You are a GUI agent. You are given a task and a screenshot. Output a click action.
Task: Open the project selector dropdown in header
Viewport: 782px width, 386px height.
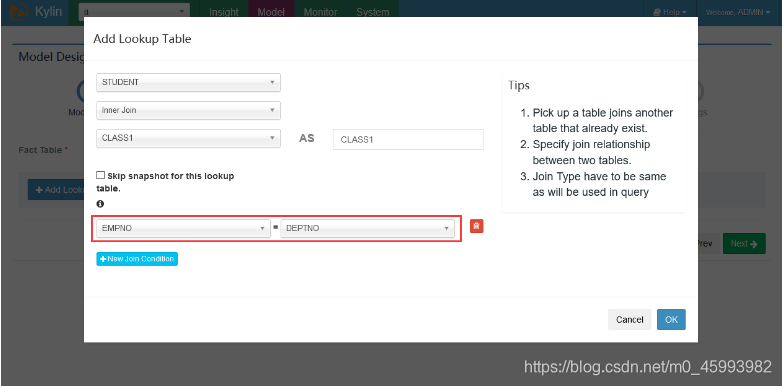pos(134,11)
